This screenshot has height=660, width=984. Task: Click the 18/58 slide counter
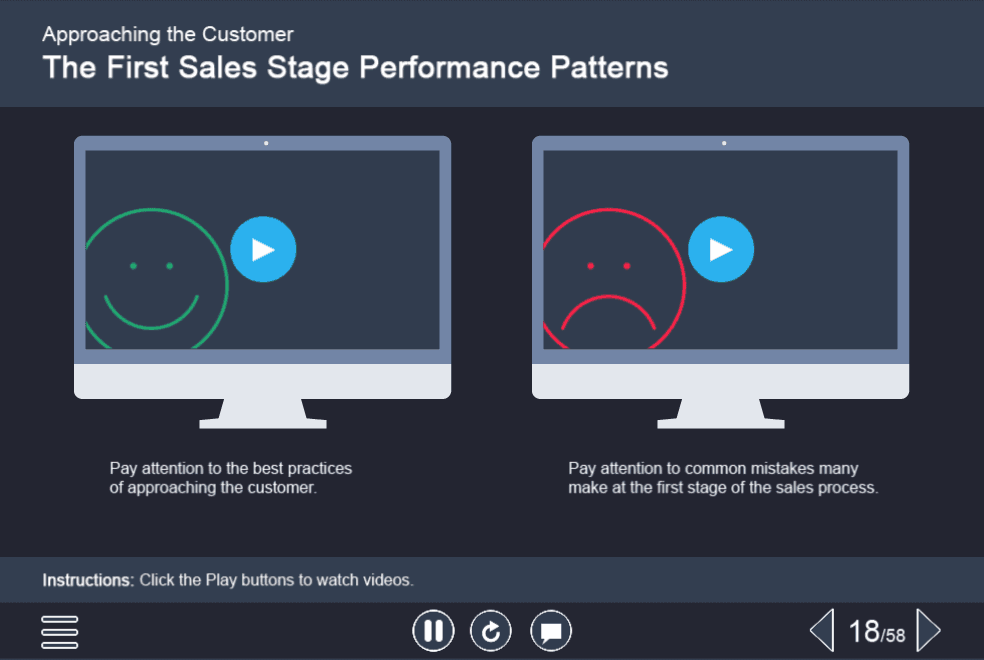(x=876, y=632)
